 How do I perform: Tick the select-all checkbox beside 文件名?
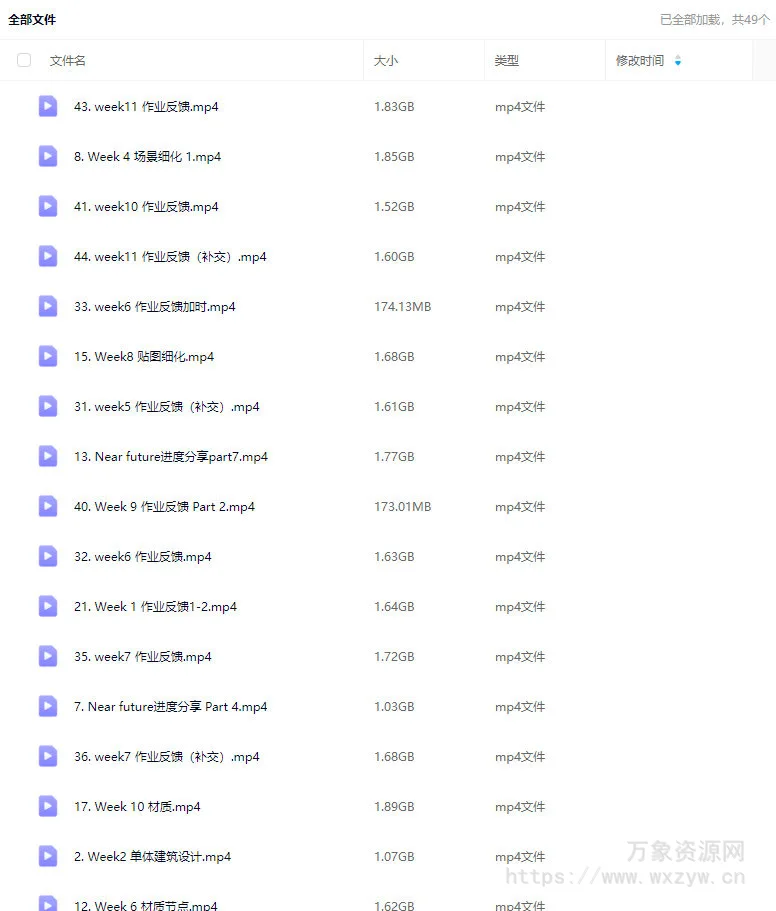coord(24,60)
